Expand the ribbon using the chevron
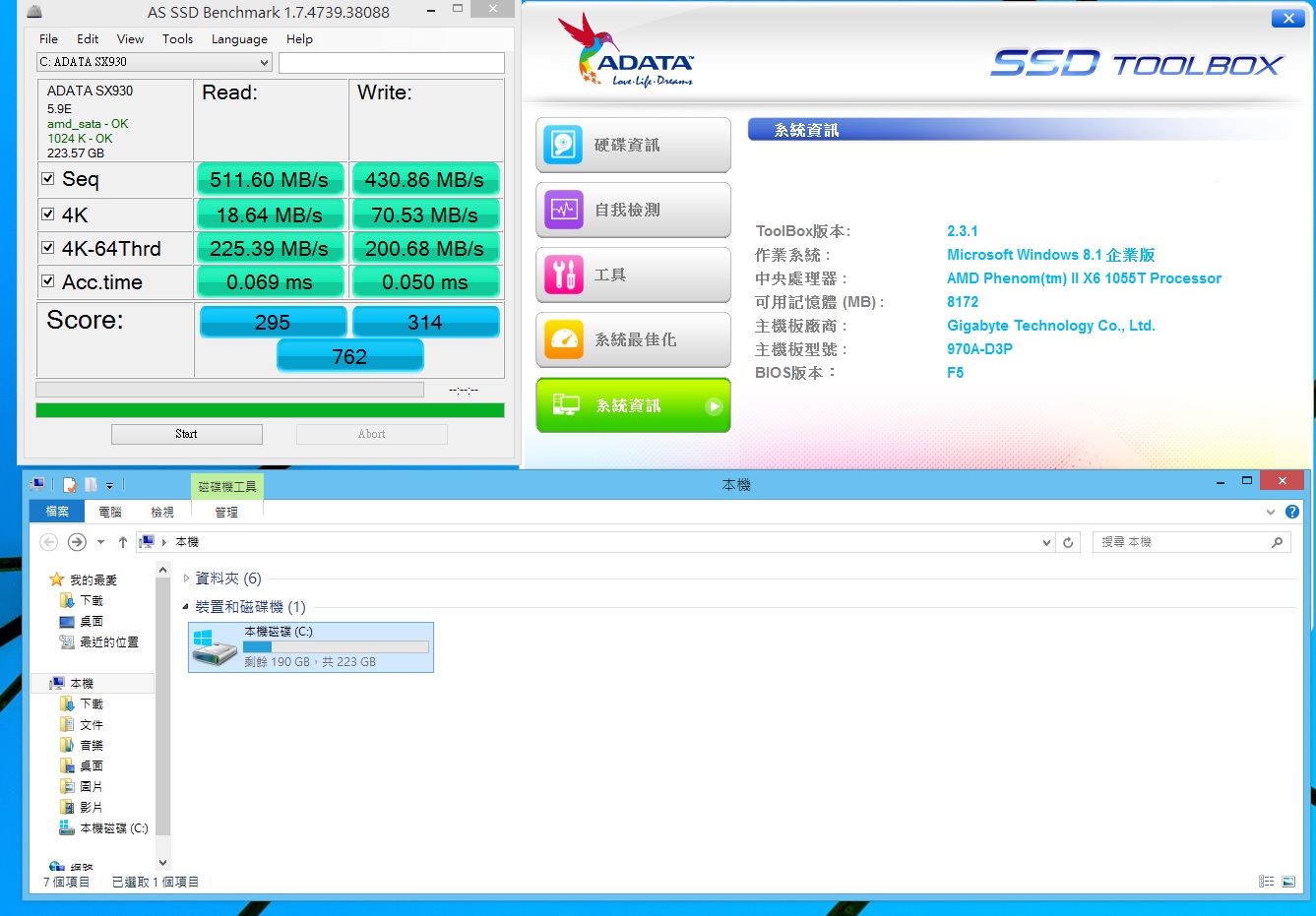 coord(1271,512)
